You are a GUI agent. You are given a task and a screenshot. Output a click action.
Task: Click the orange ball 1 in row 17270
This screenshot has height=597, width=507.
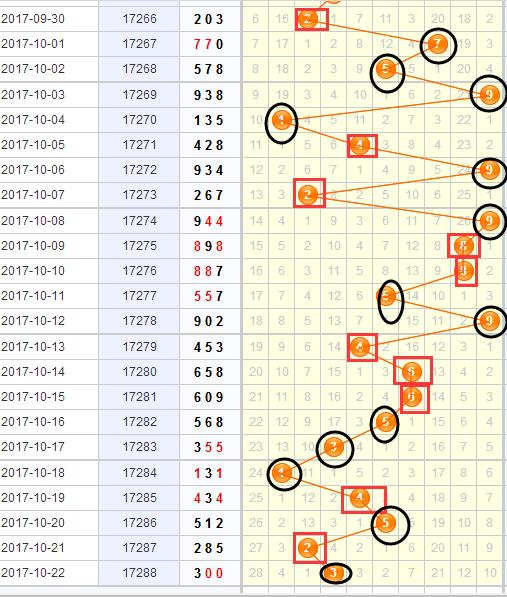(x=281, y=120)
